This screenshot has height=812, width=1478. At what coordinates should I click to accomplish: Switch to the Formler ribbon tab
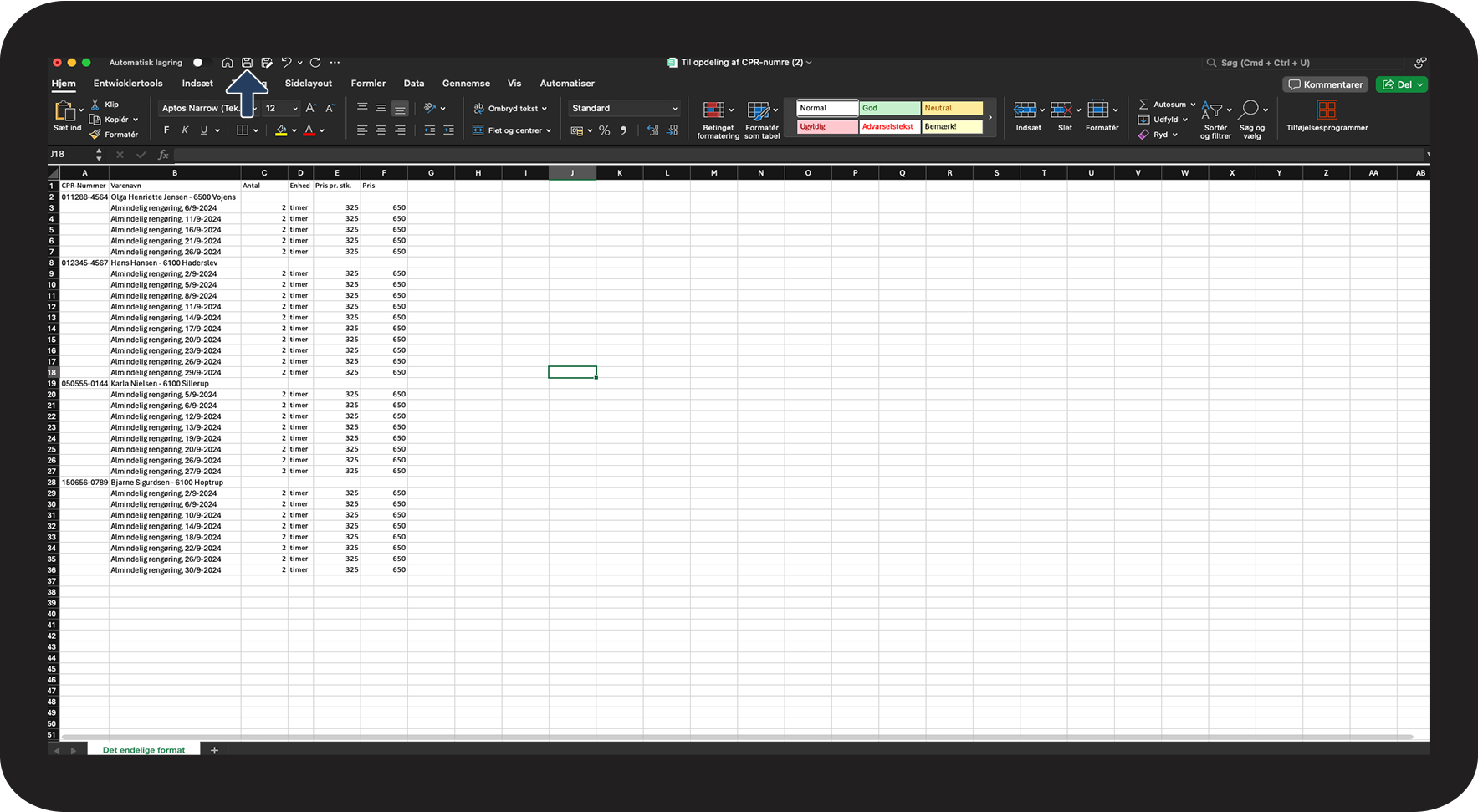click(x=368, y=84)
